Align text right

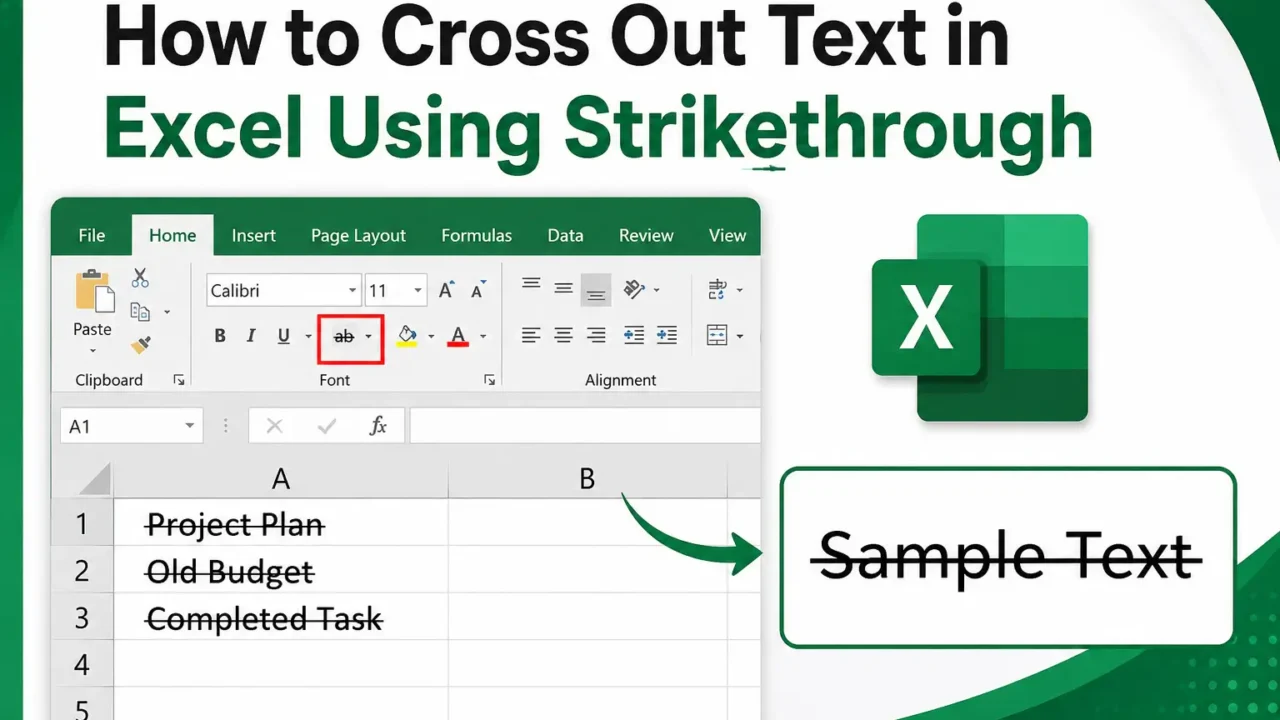click(596, 336)
